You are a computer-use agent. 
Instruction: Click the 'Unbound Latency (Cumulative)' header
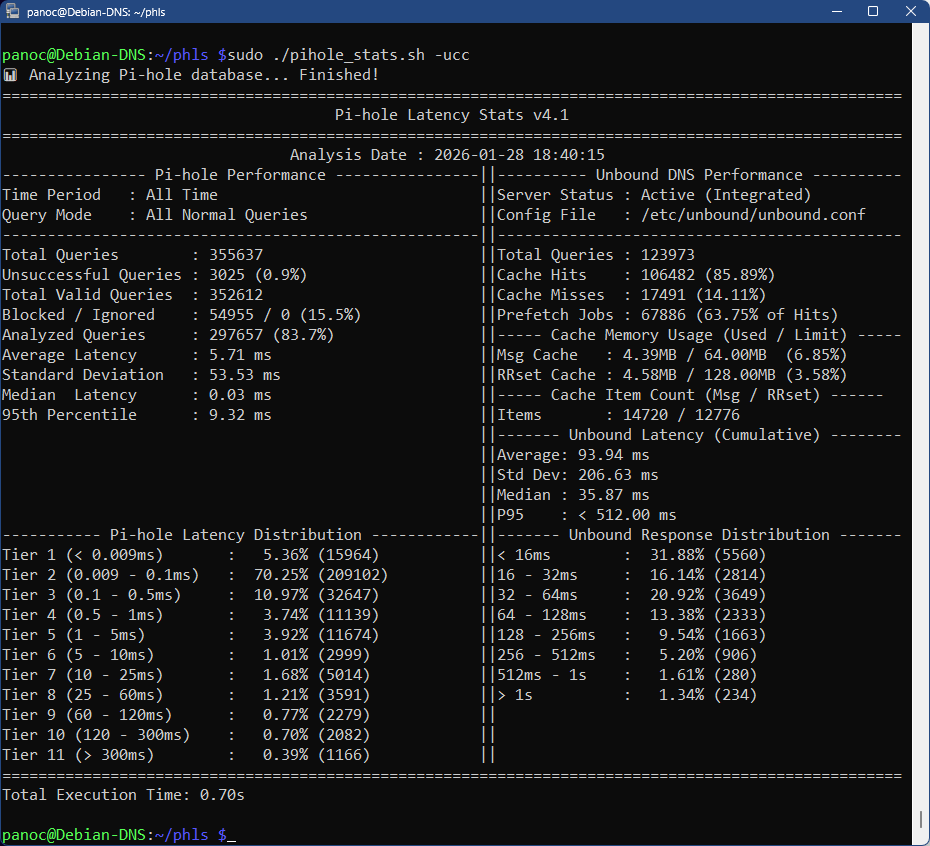pyautogui.click(x=694, y=435)
